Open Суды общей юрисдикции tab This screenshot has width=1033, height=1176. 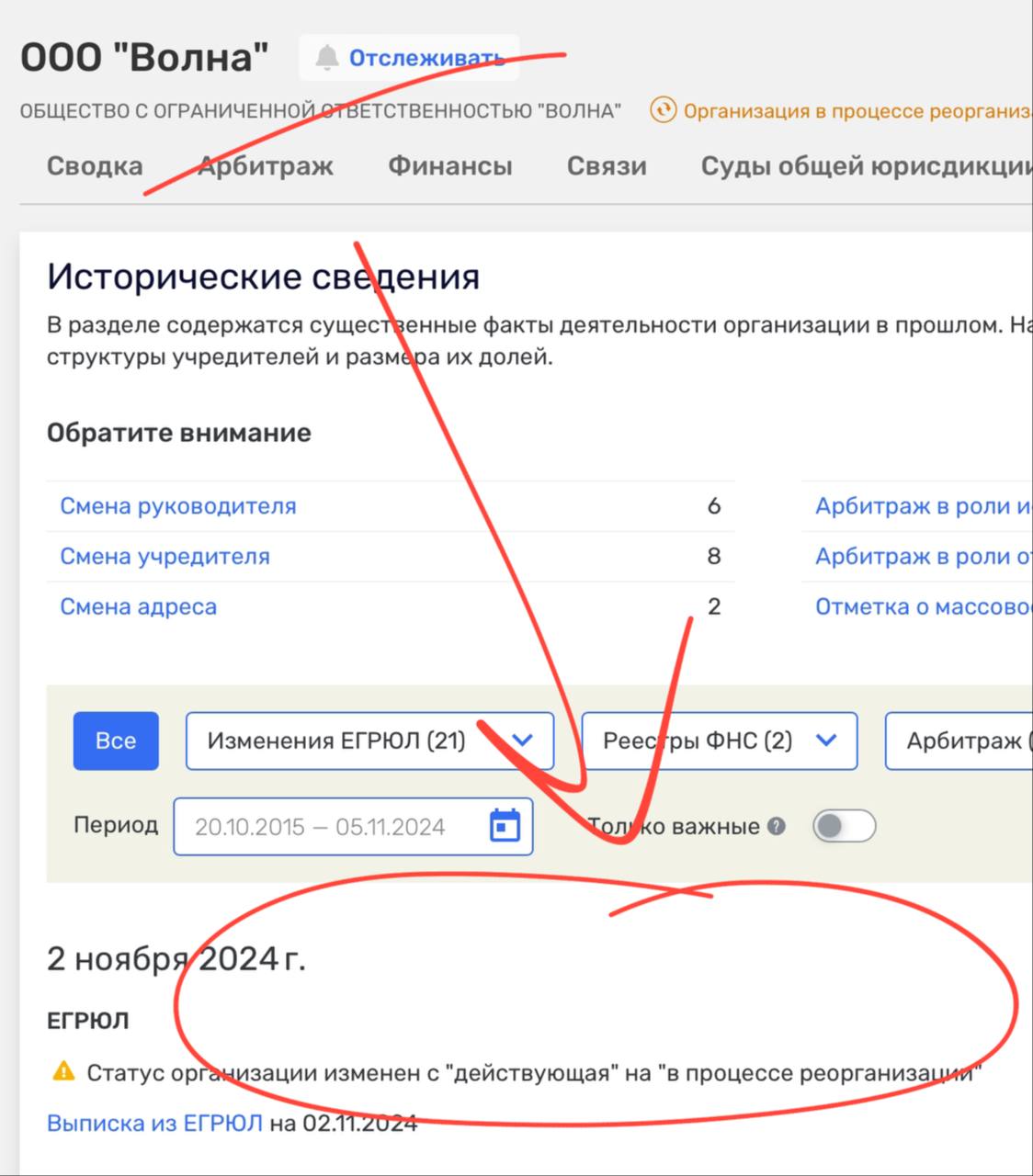pyautogui.click(x=864, y=166)
